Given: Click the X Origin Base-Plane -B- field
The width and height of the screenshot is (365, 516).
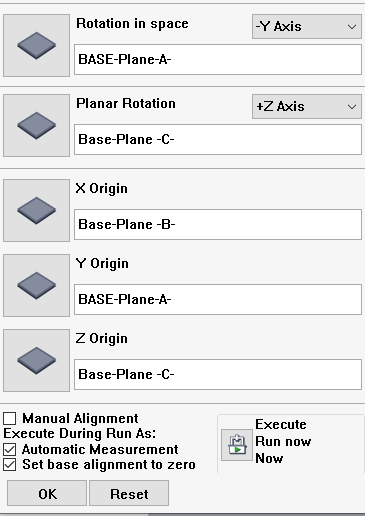Looking at the screenshot, I should pyautogui.click(x=218, y=225).
